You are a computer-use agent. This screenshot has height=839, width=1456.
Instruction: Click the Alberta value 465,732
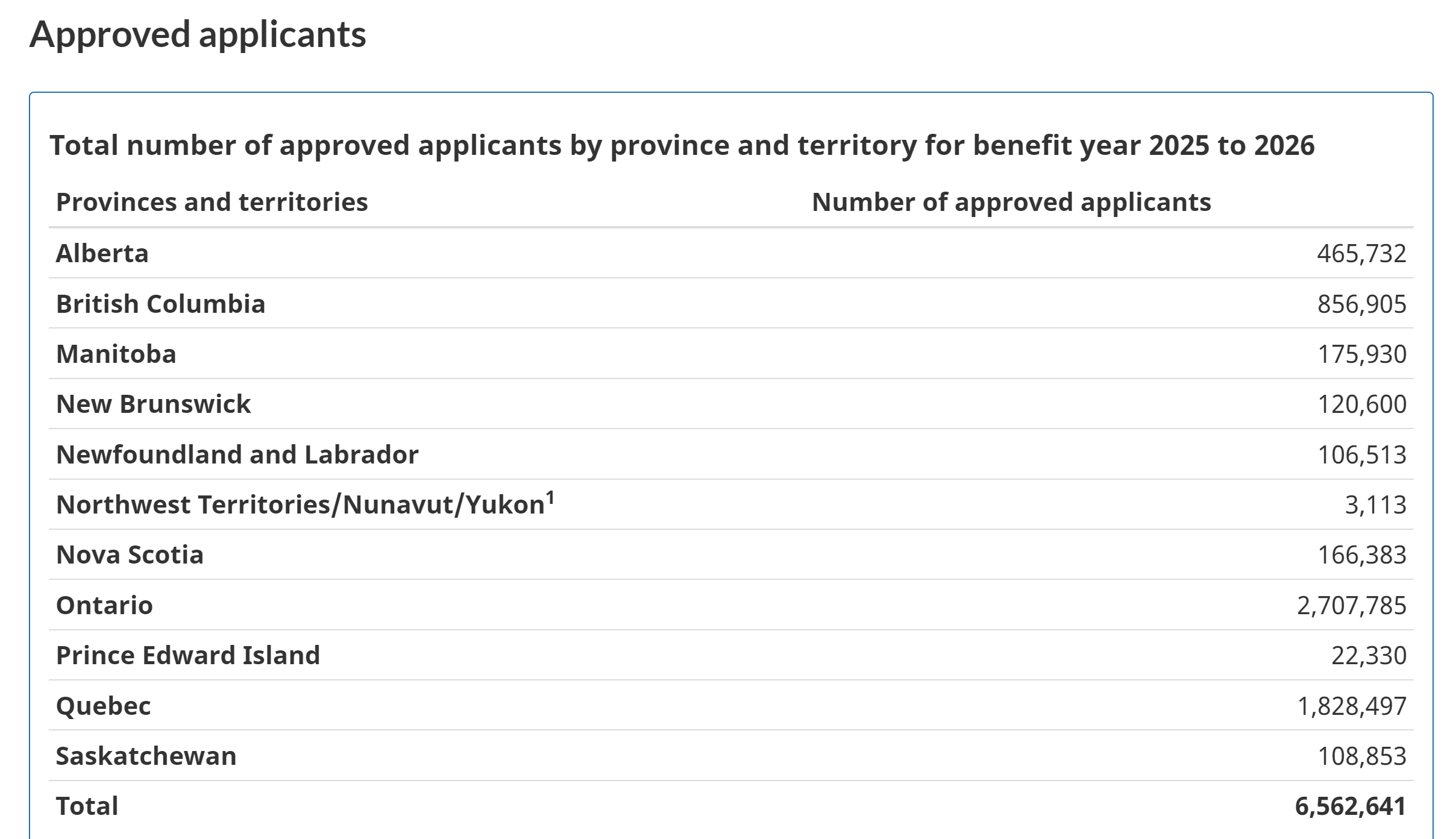(x=1361, y=253)
